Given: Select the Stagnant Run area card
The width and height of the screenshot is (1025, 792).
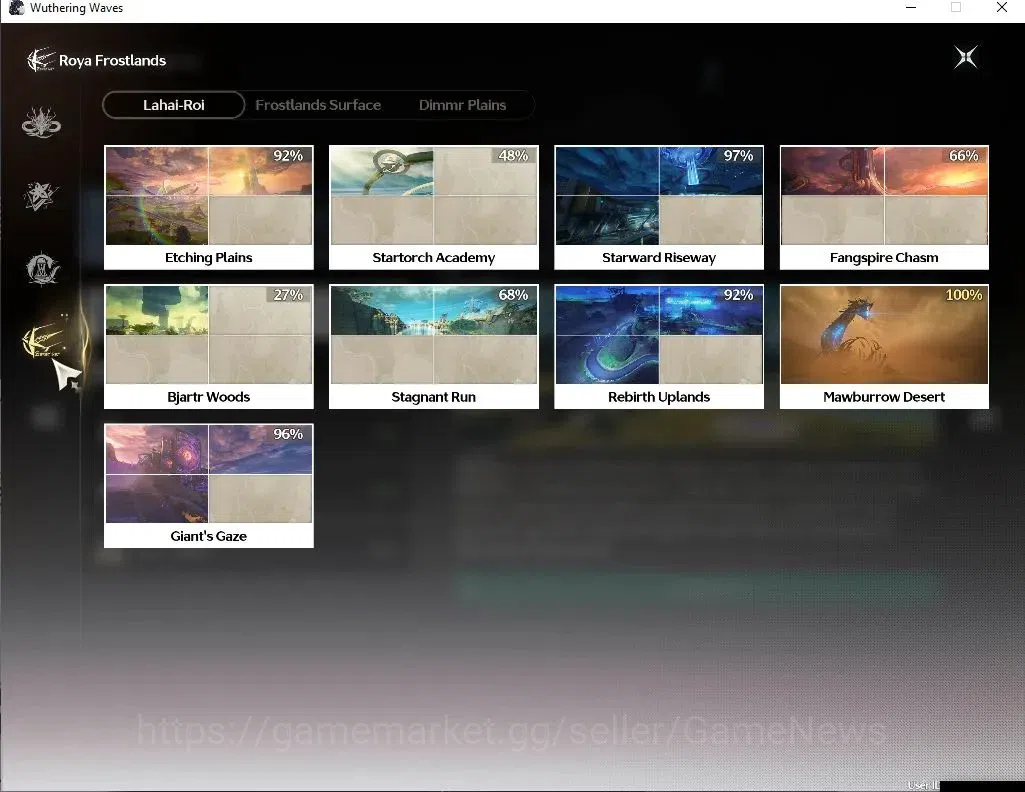Looking at the screenshot, I should point(433,346).
